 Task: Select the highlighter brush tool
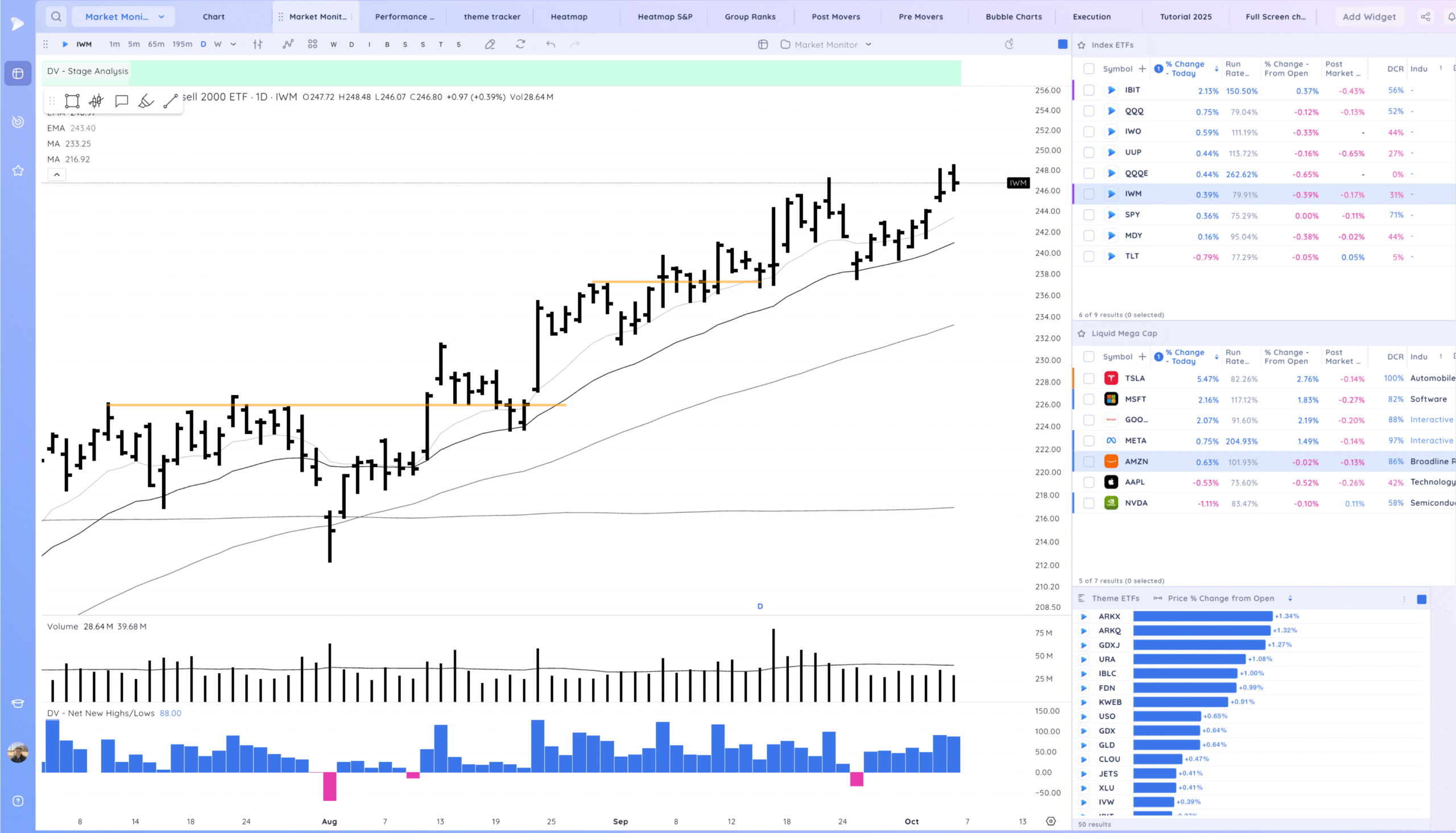(146, 101)
